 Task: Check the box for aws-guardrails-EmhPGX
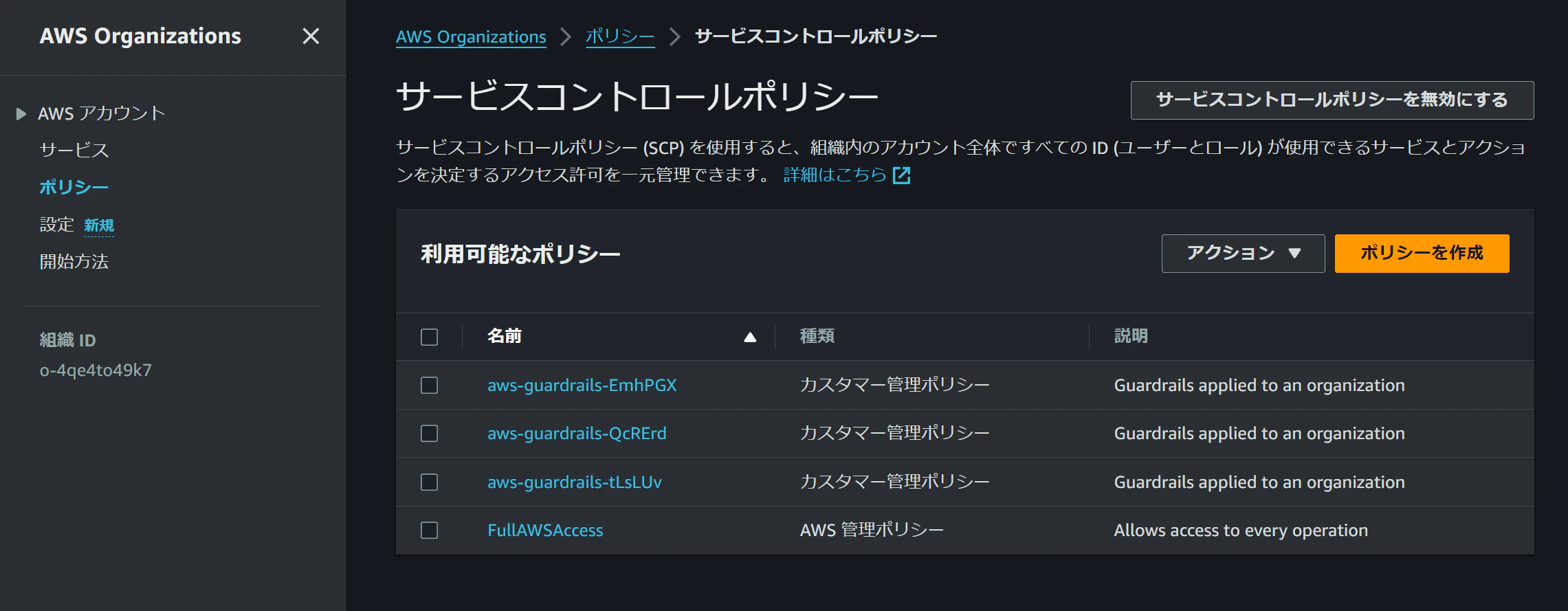coord(429,385)
